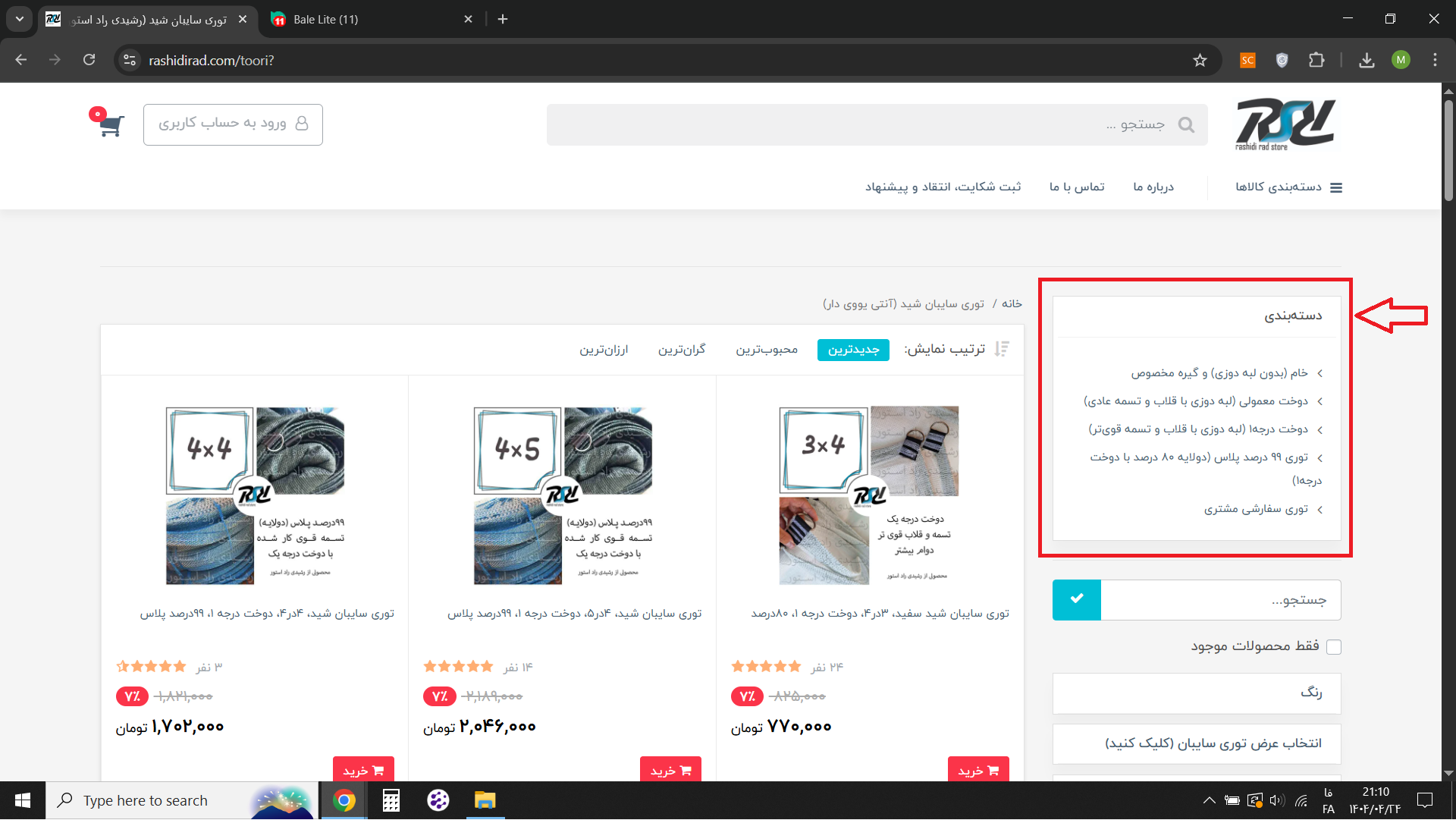Open a new browser tab with plus icon
This screenshot has width=1456, height=820.
coord(503,19)
